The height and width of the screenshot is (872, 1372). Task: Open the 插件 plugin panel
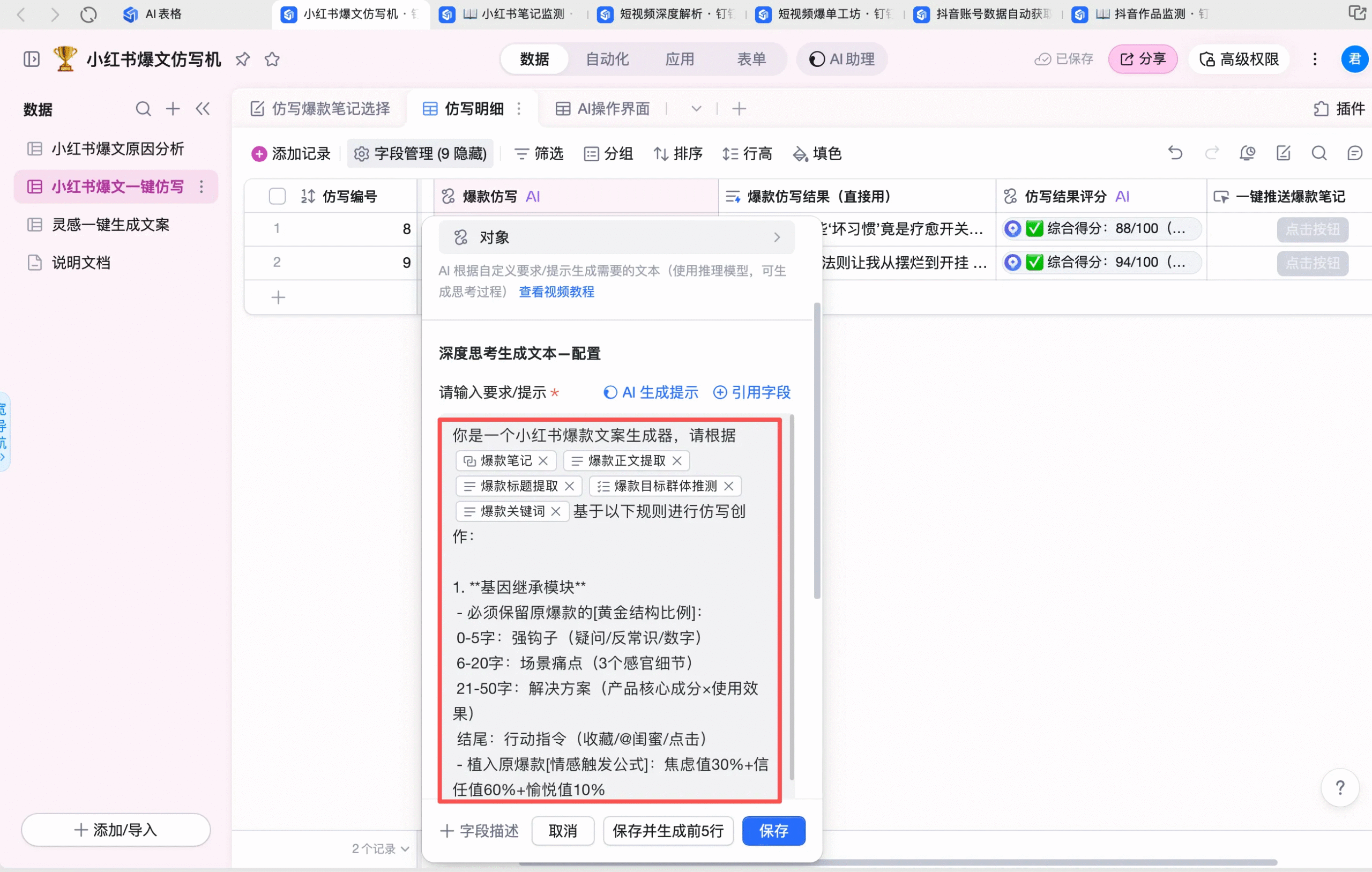(1339, 109)
